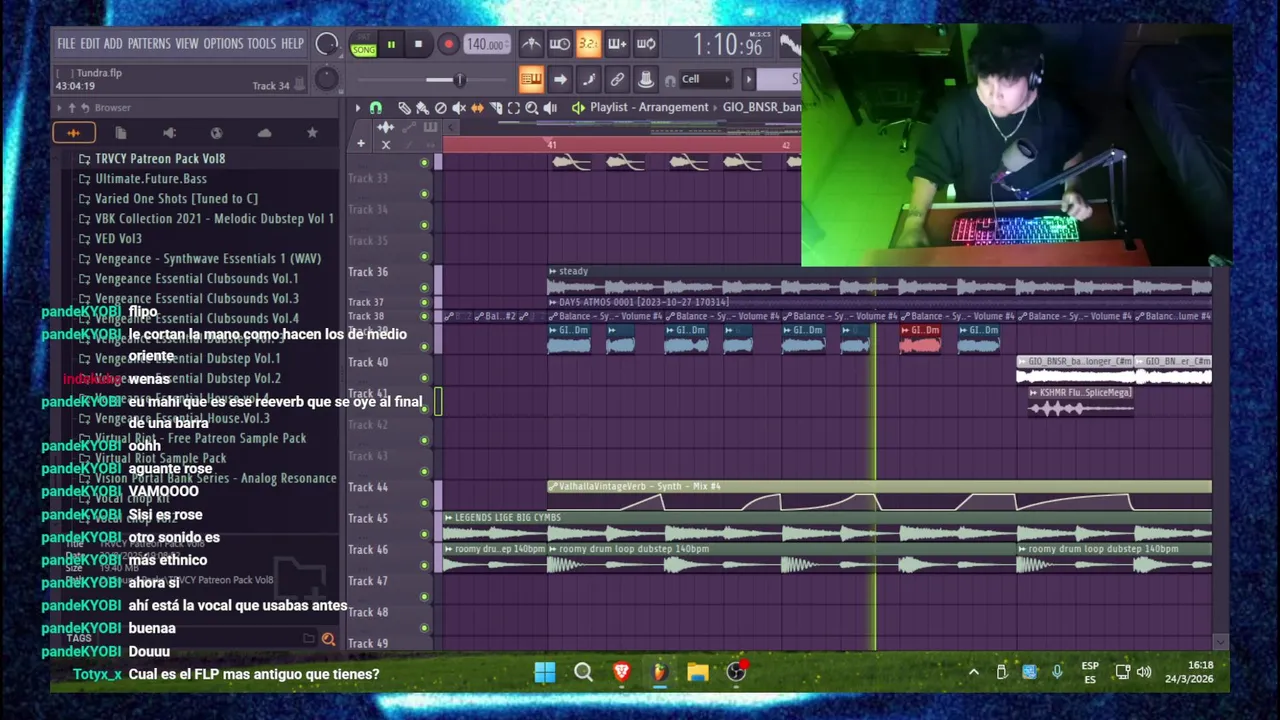Select the Slice tool in playlist toolbar

pyautogui.click(x=495, y=108)
